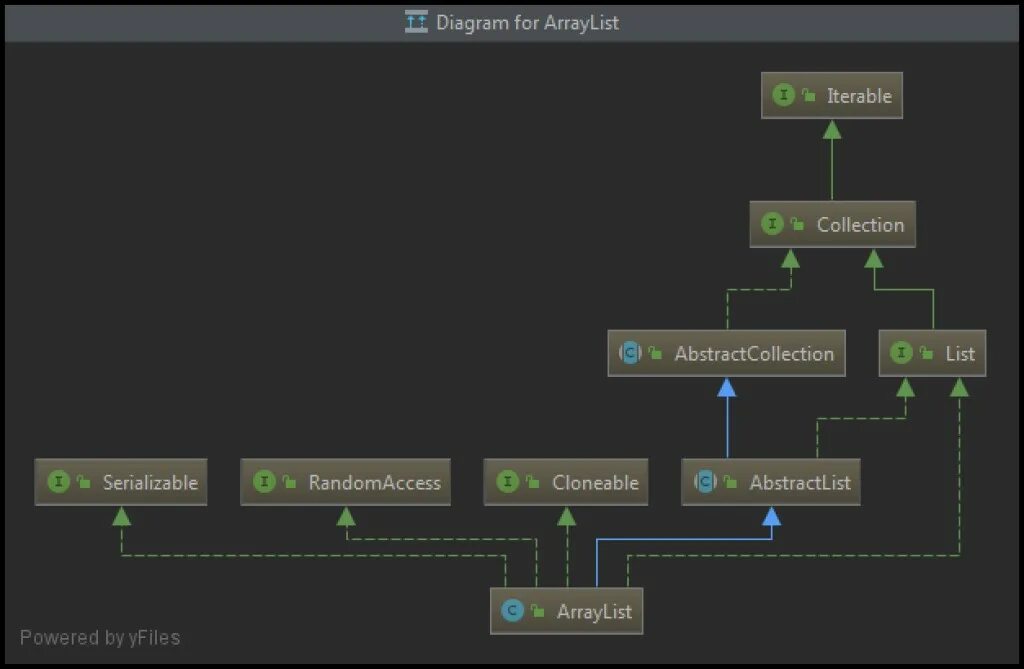Toggle the key icon next to ArrayList
This screenshot has width=1024, height=669.
point(537,610)
